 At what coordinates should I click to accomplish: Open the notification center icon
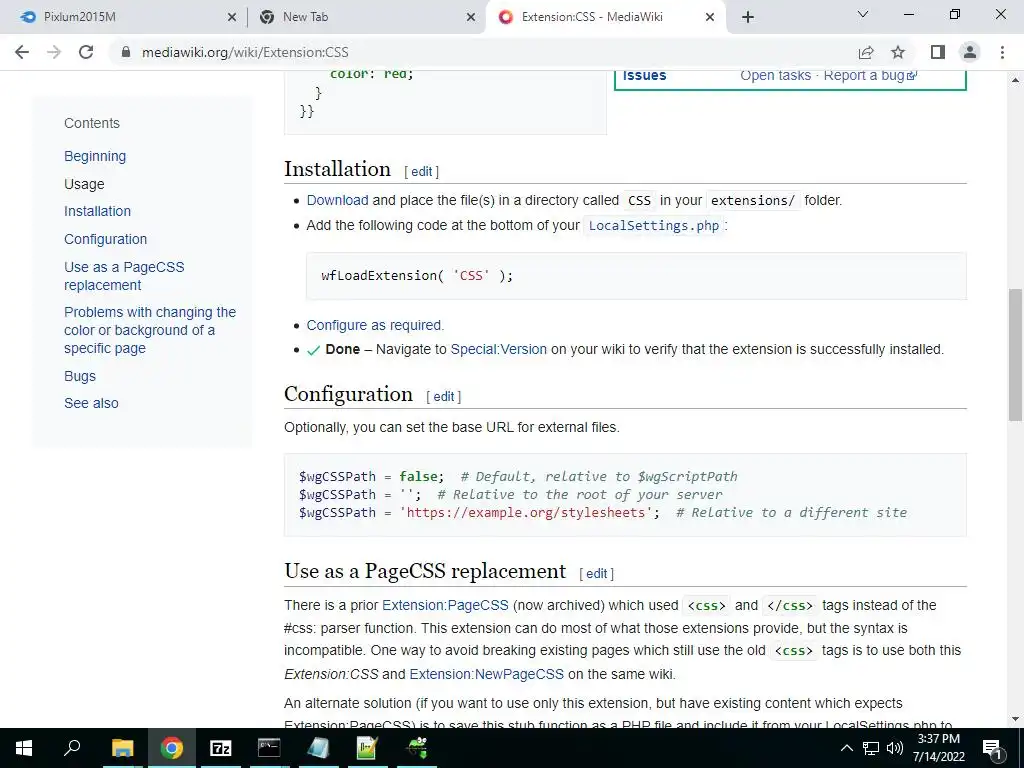click(991, 748)
